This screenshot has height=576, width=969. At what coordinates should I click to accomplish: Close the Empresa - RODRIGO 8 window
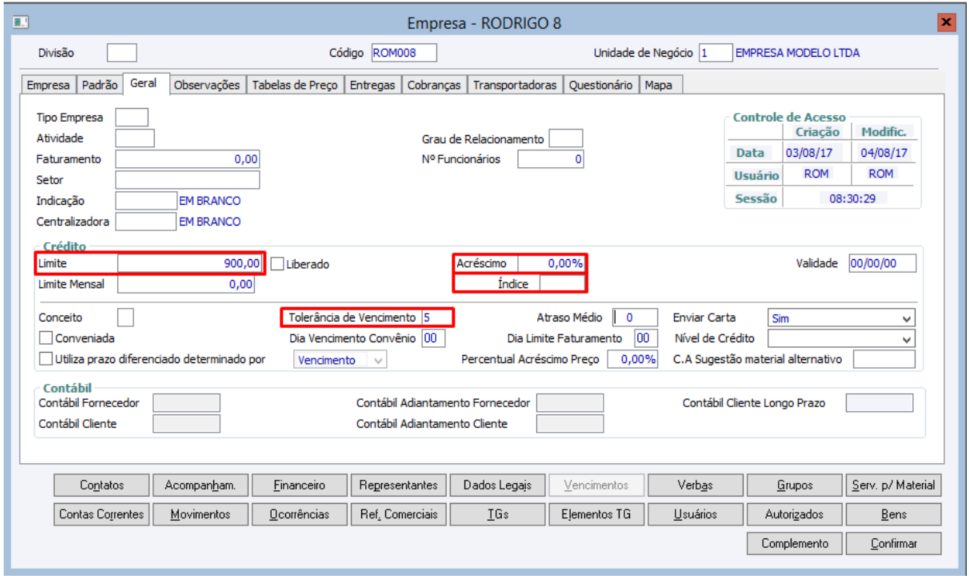point(946,22)
